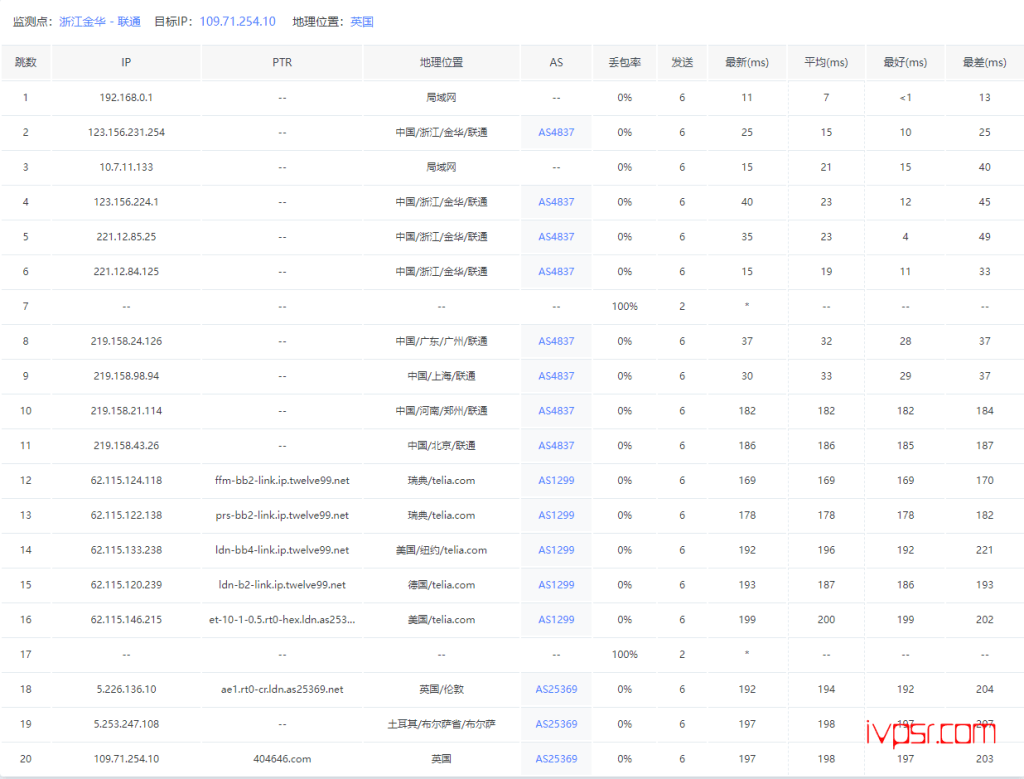The width and height of the screenshot is (1024, 779).
Task: Select location 美国/纽约/telia.com
Action: click(441, 550)
